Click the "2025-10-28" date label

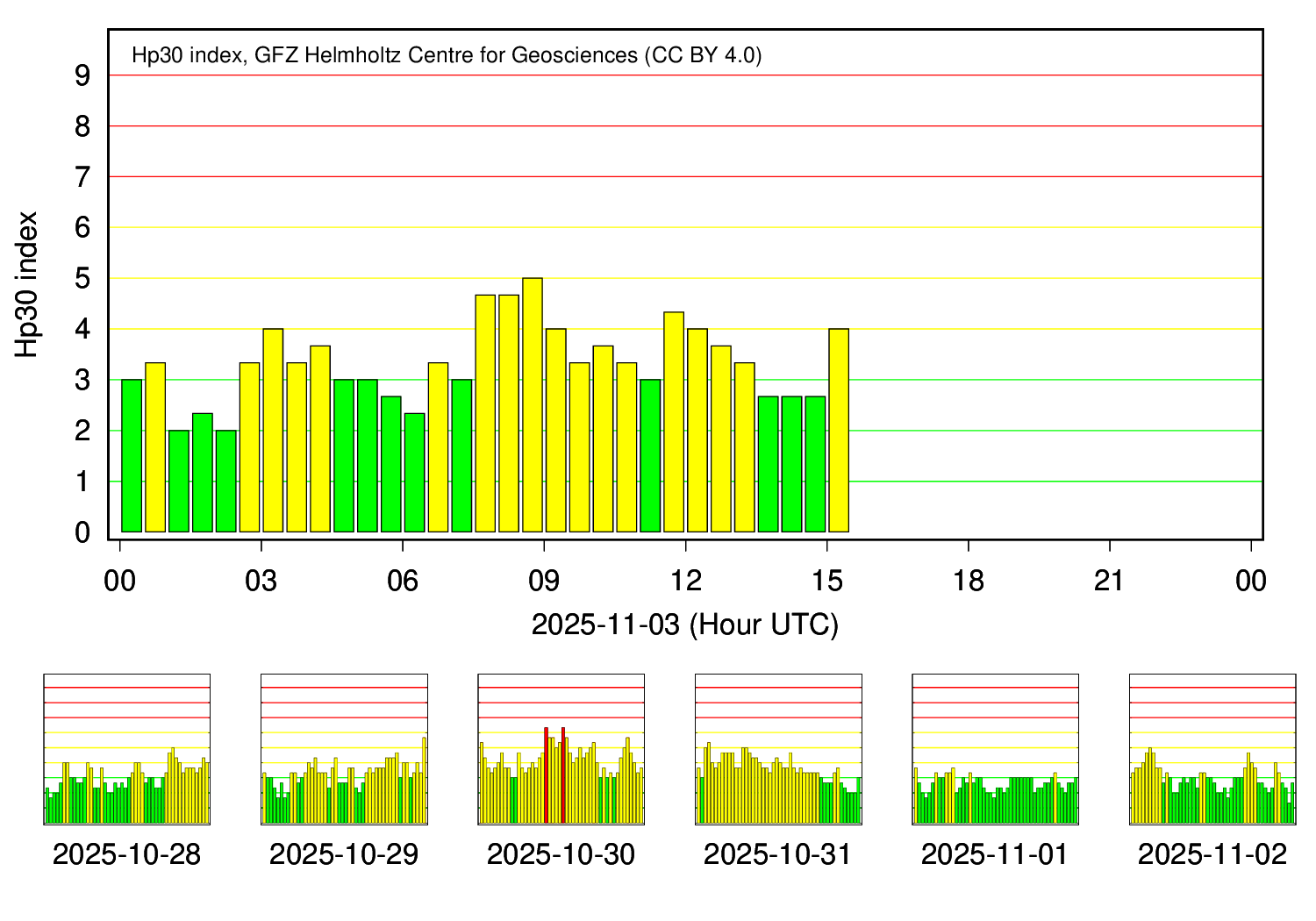(127, 854)
